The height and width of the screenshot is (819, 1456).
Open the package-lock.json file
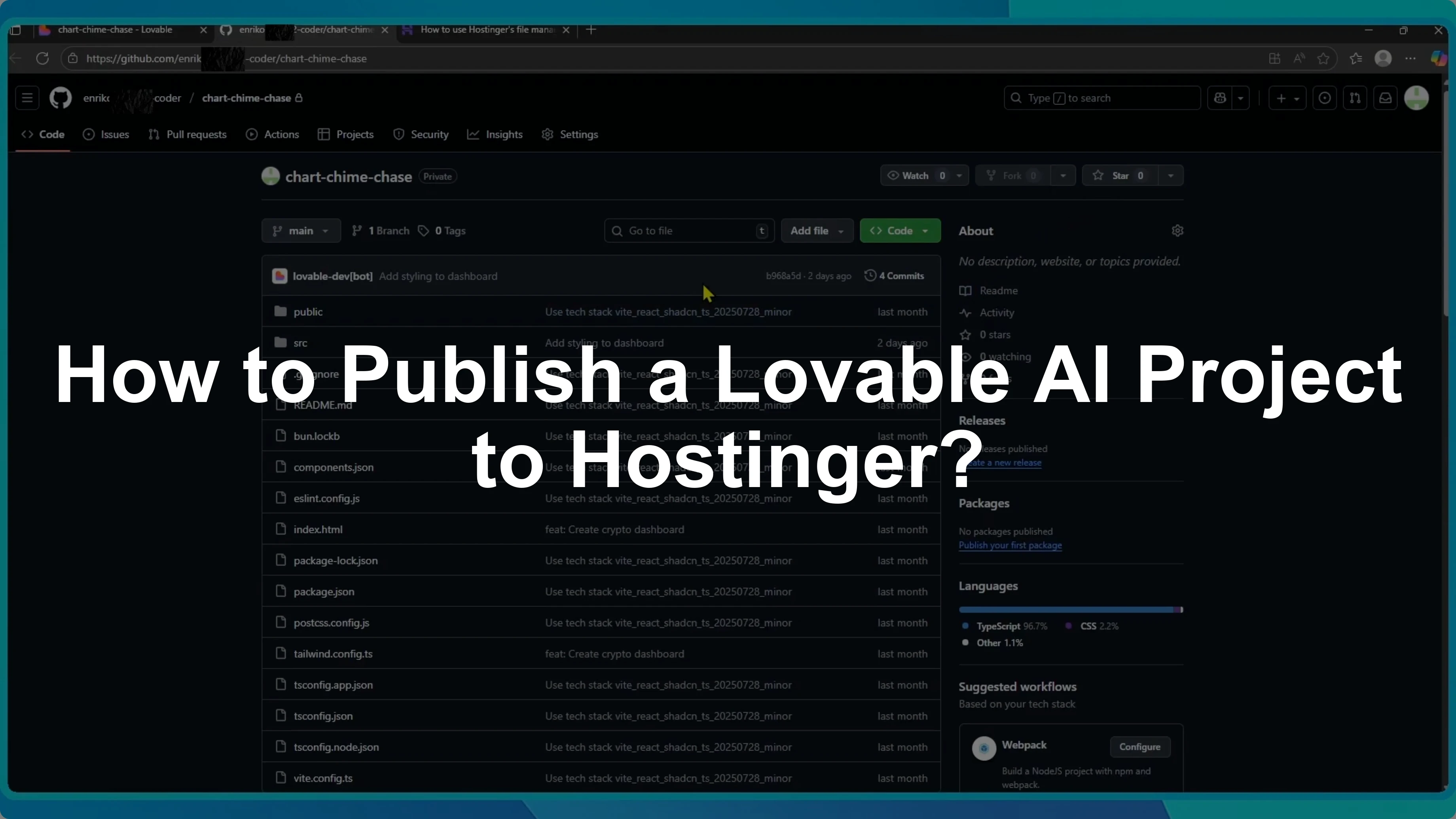[336, 561]
